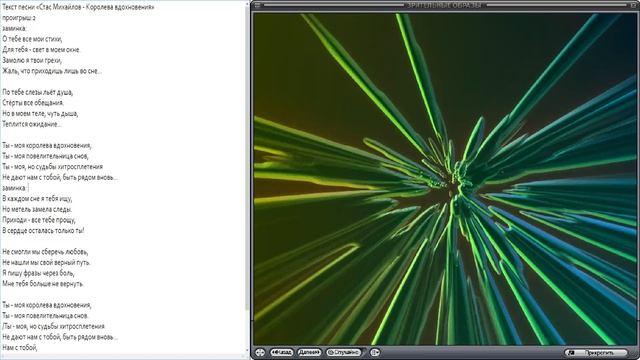
Task: Open the menu icon left of Зрительные образы title
Action: (257, 5)
